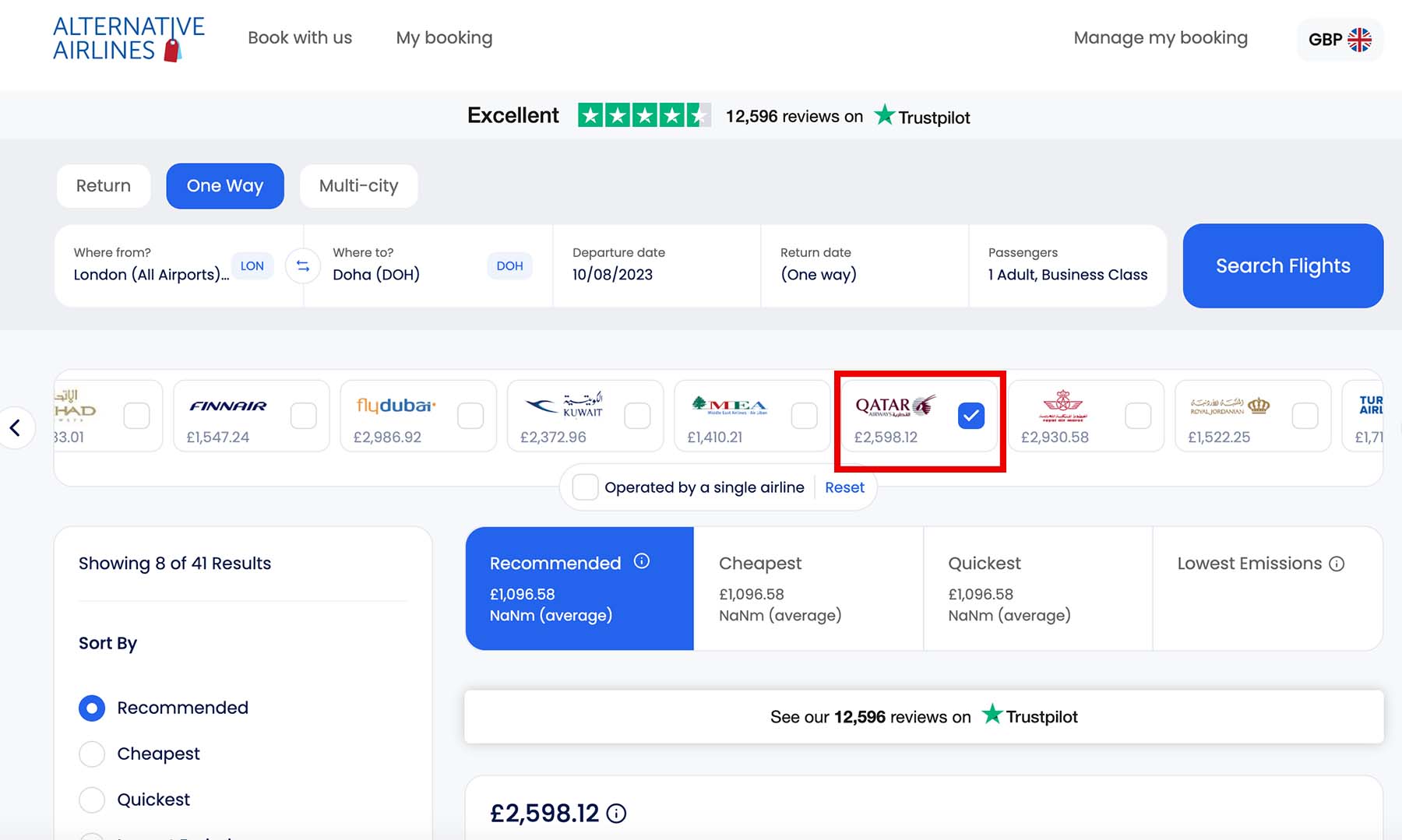
Task: Click the Alternative Airlines logo
Action: click(129, 38)
